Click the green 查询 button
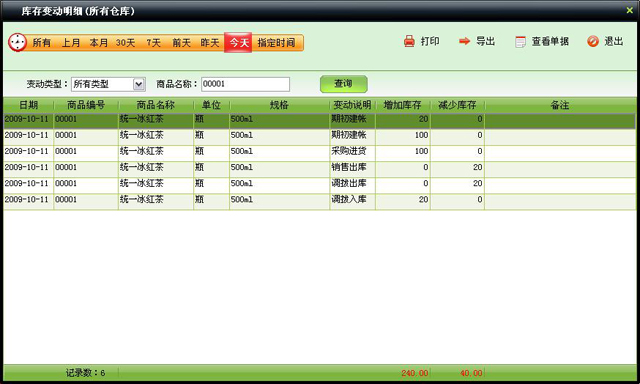Screen dimensions: 640x384 coord(343,84)
